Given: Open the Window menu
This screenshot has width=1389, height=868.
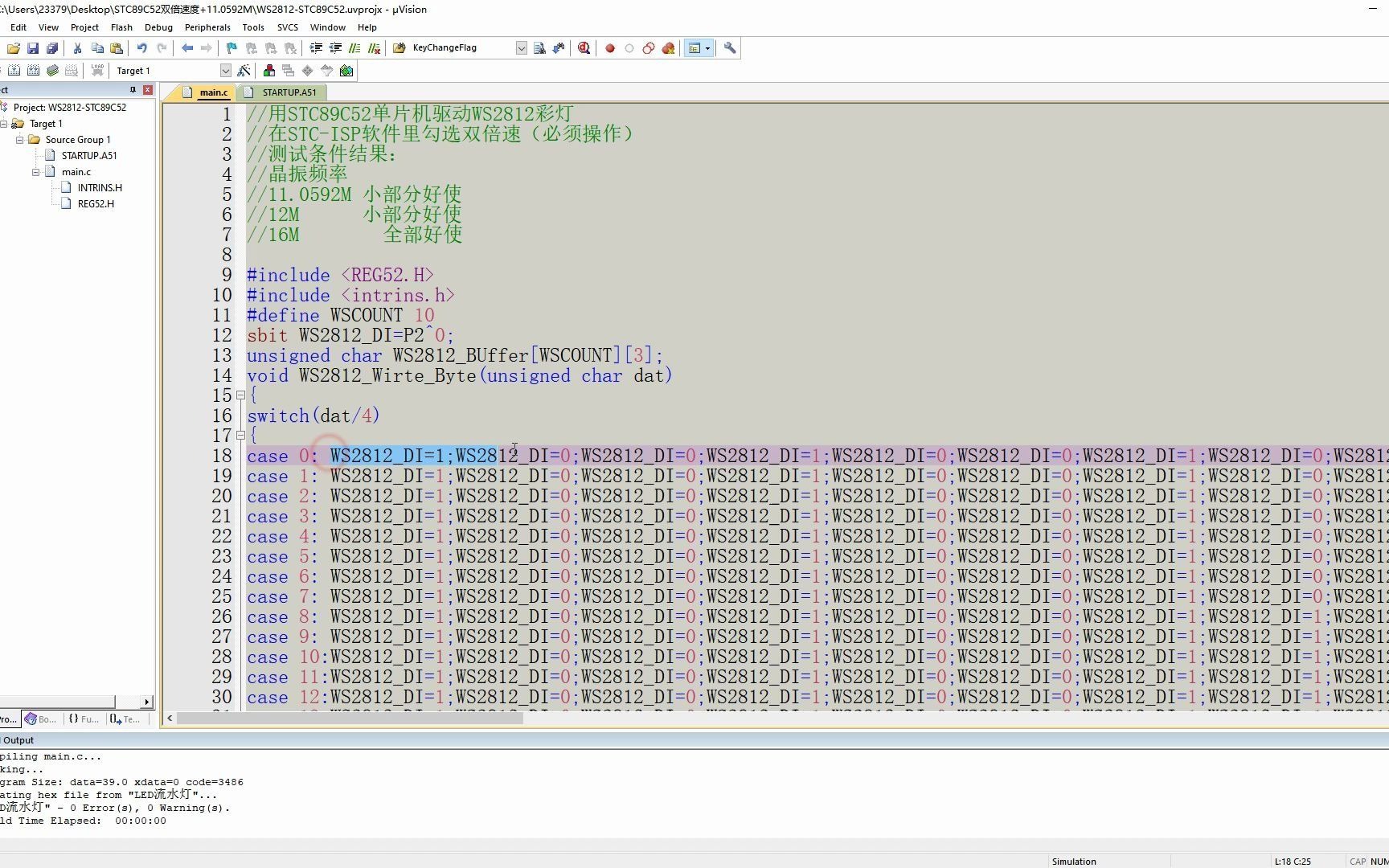Looking at the screenshot, I should click(328, 27).
